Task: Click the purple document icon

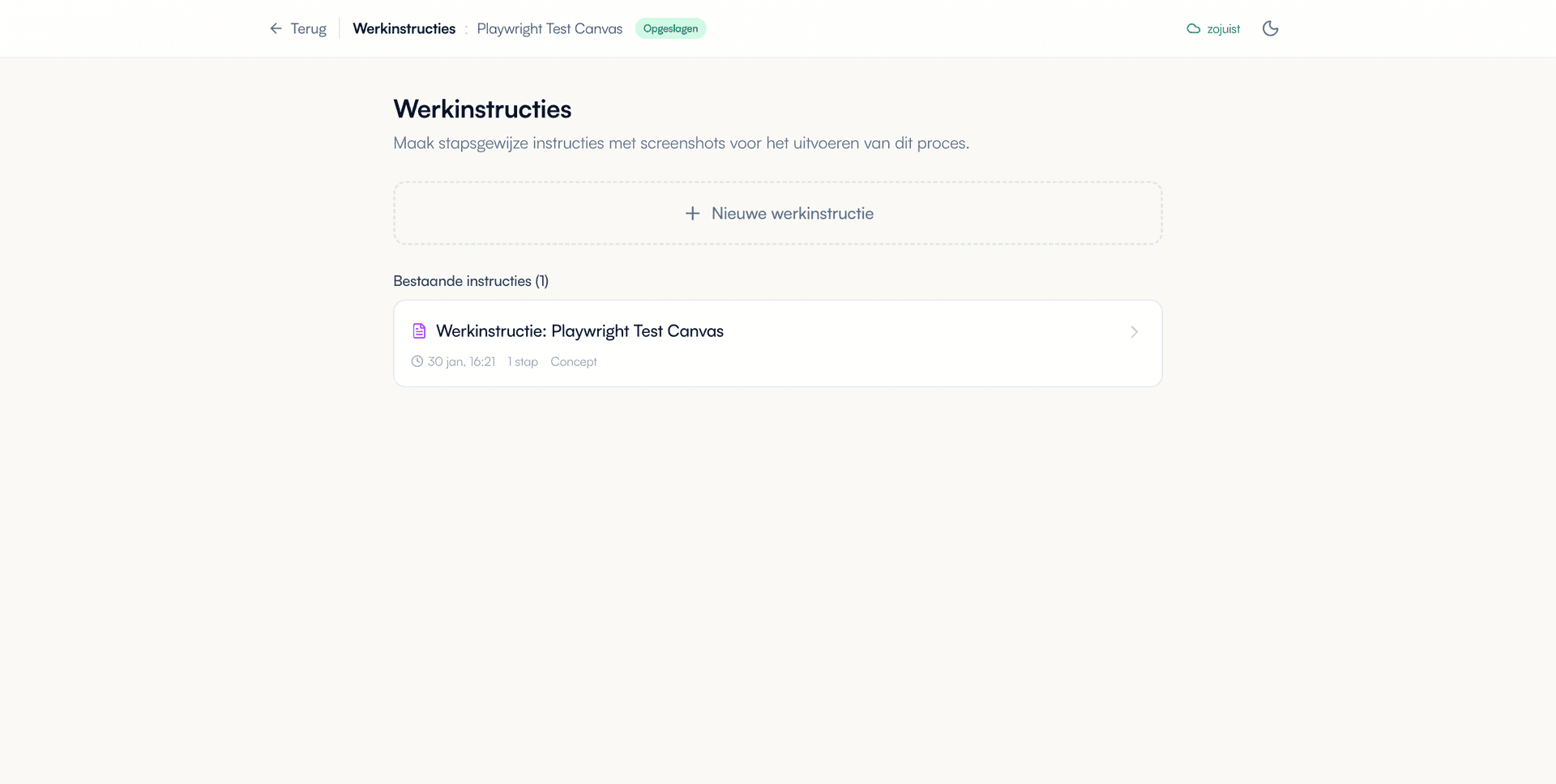Action: pyautogui.click(x=419, y=330)
